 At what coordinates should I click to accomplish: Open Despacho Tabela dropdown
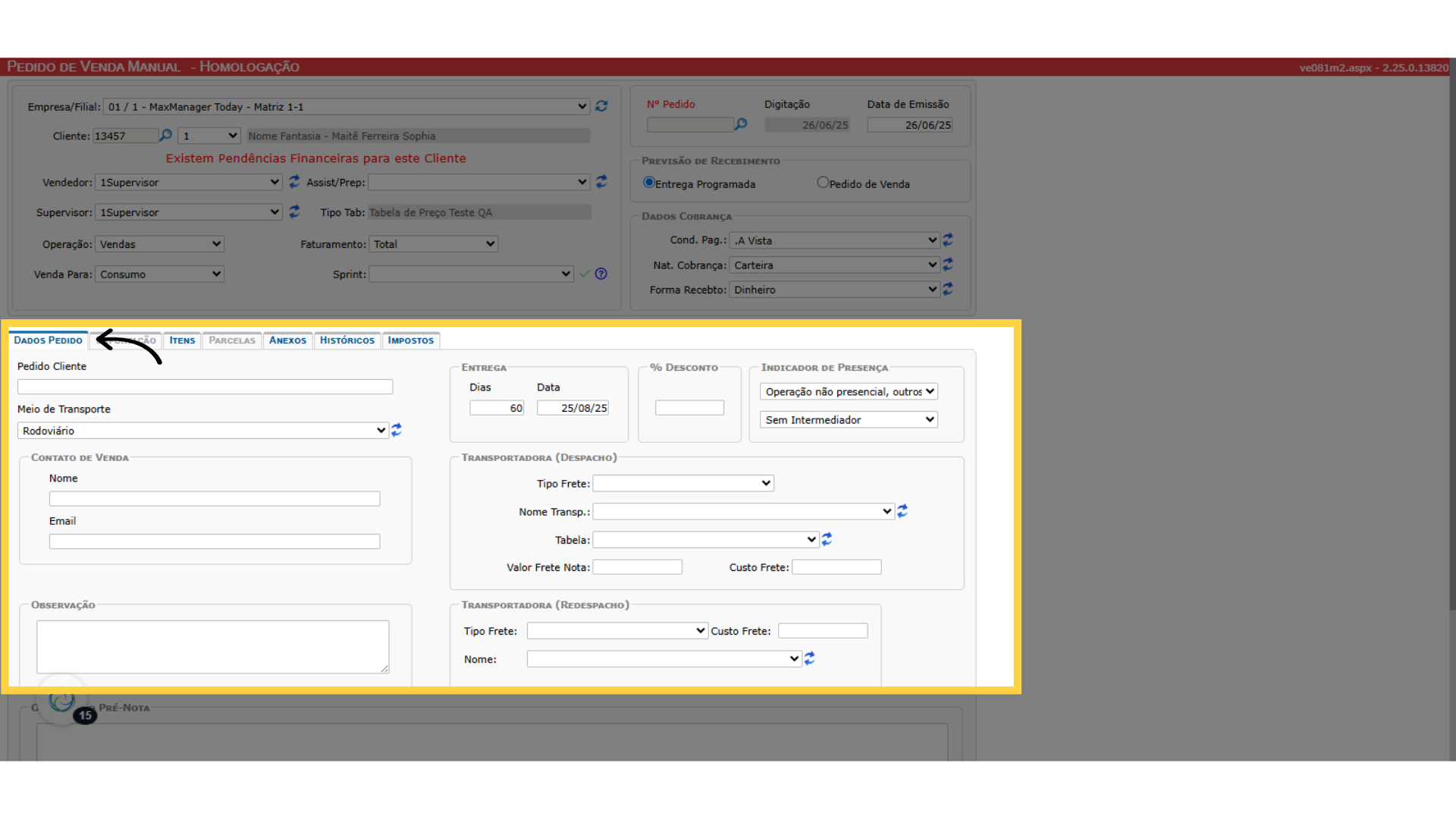(705, 539)
